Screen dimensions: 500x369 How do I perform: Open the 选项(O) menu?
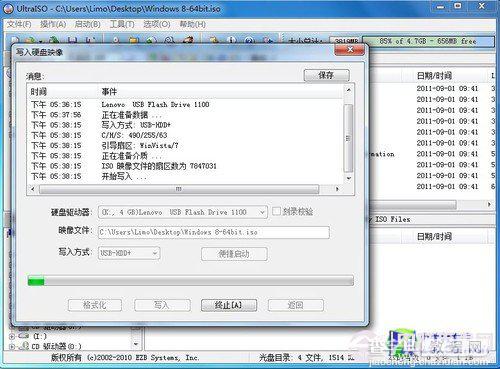pyautogui.click(x=157, y=24)
